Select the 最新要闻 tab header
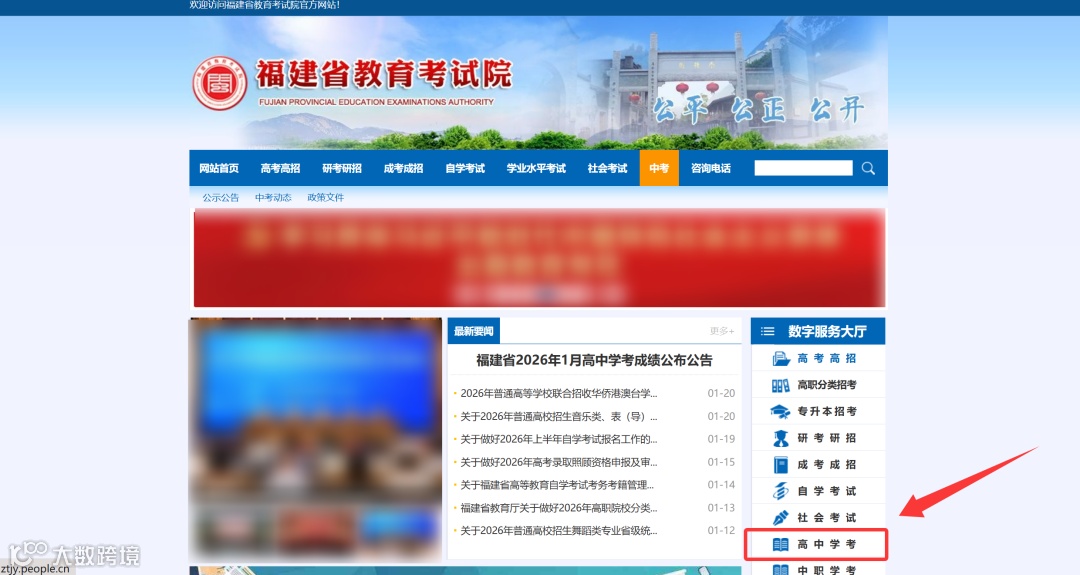1080x575 pixels. pyautogui.click(x=474, y=331)
